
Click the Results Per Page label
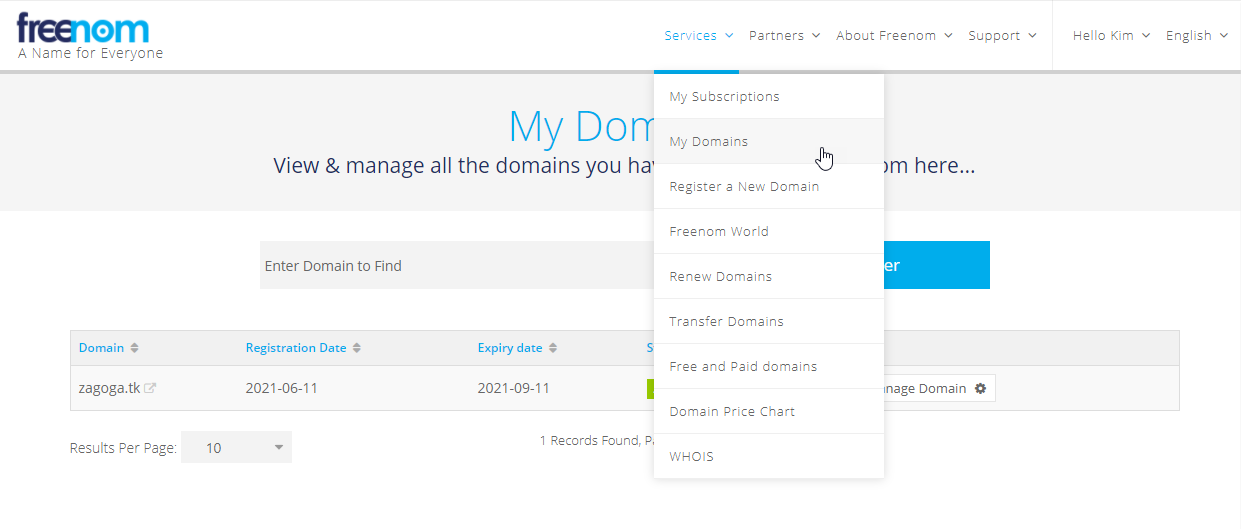(x=123, y=448)
